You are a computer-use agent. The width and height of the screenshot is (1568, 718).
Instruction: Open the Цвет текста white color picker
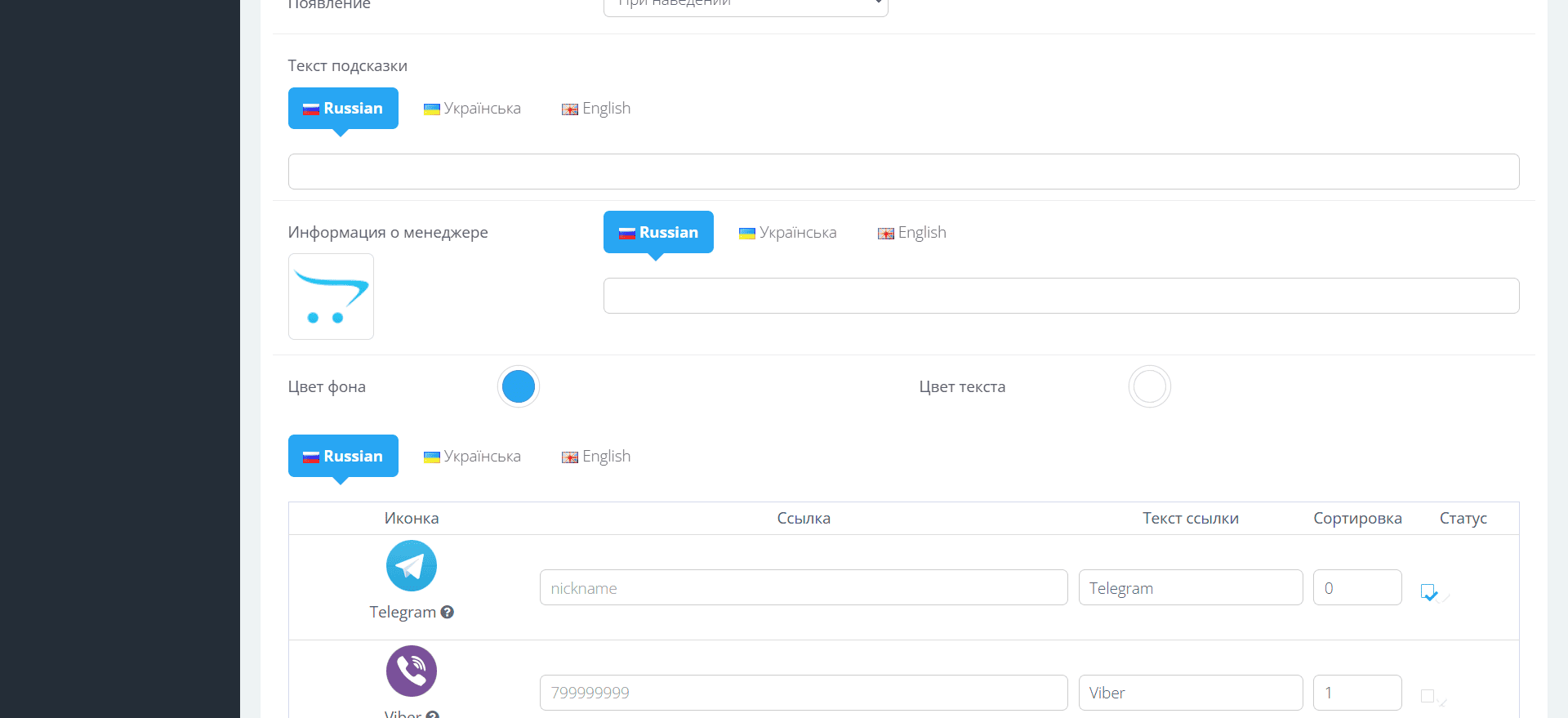pyautogui.click(x=1150, y=386)
